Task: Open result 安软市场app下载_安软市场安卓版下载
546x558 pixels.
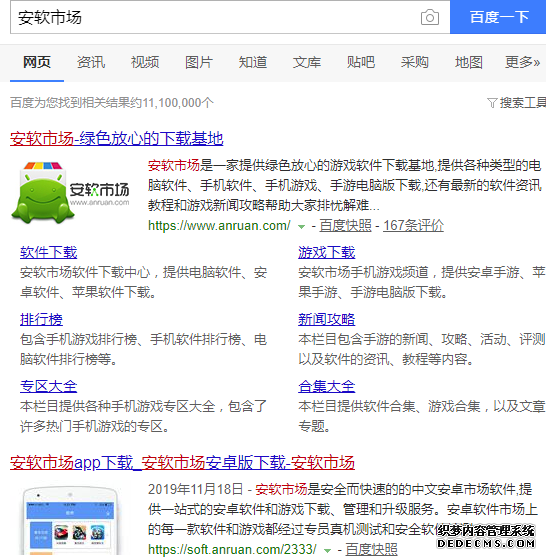Action: (x=182, y=463)
